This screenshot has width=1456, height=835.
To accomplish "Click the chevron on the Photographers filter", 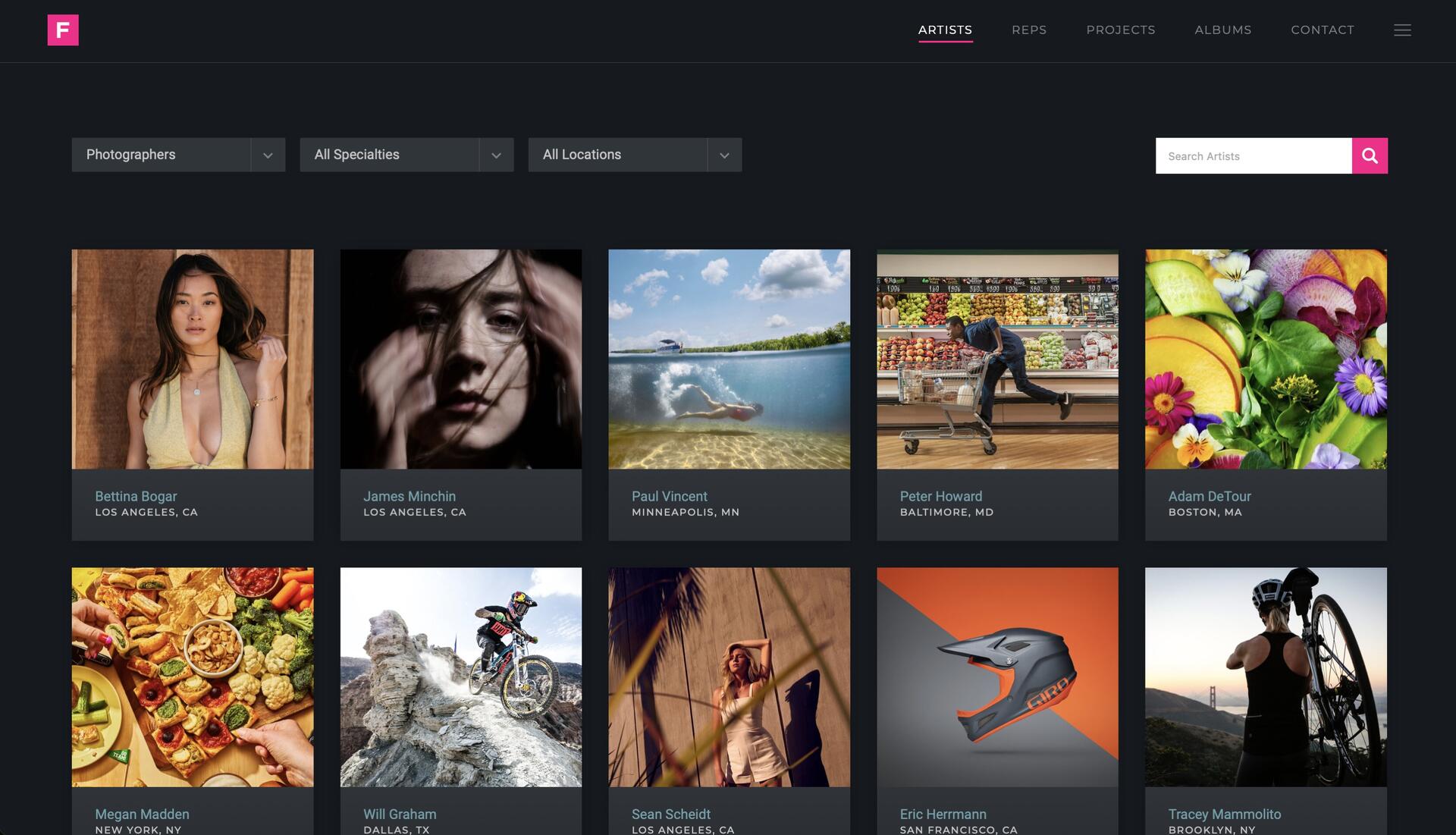I will (x=268, y=155).
